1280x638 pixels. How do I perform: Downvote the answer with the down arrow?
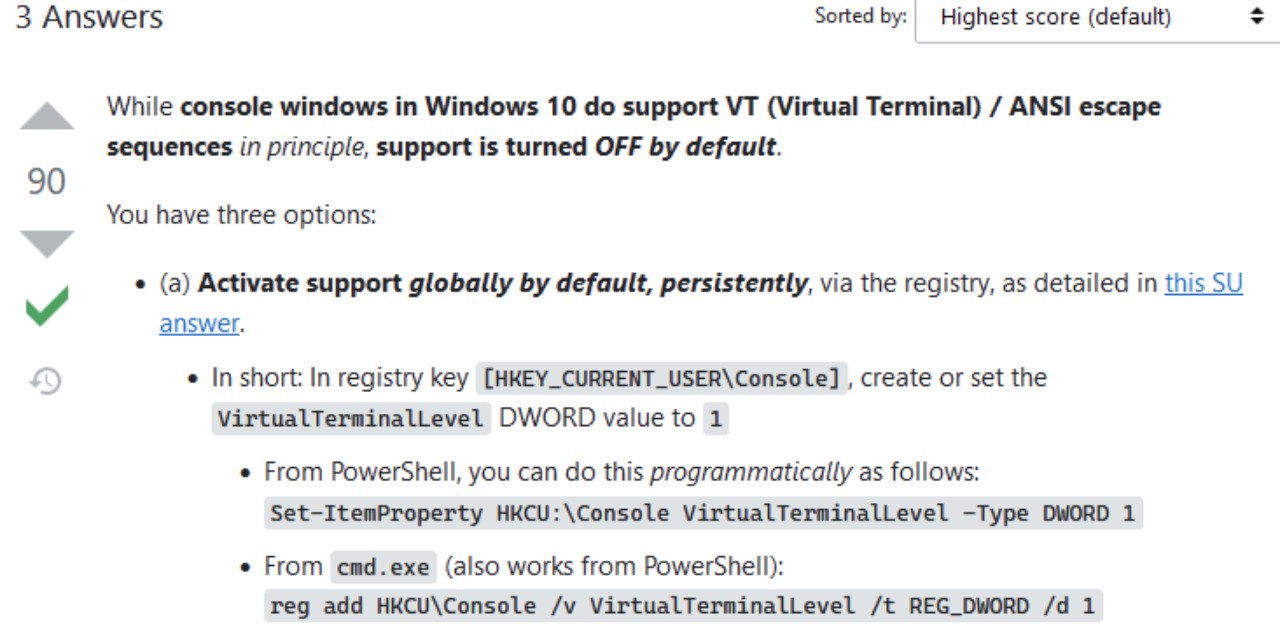click(x=47, y=243)
